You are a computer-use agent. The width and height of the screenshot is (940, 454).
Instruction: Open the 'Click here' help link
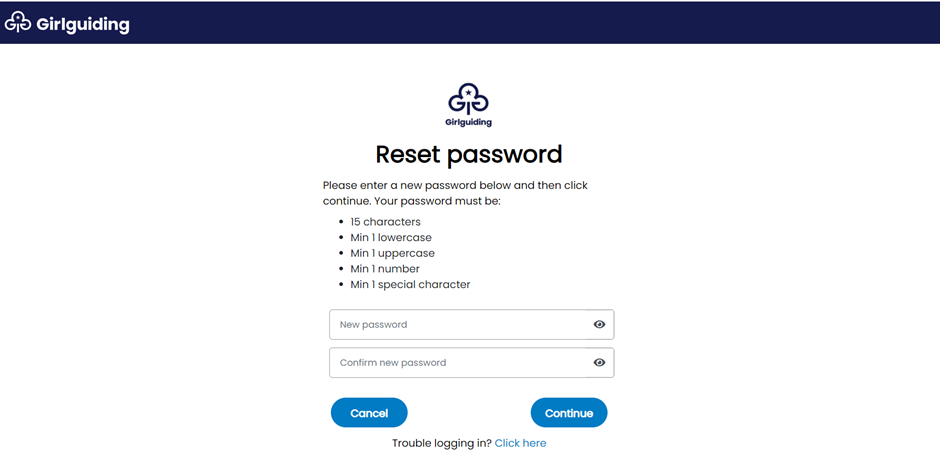(520, 443)
